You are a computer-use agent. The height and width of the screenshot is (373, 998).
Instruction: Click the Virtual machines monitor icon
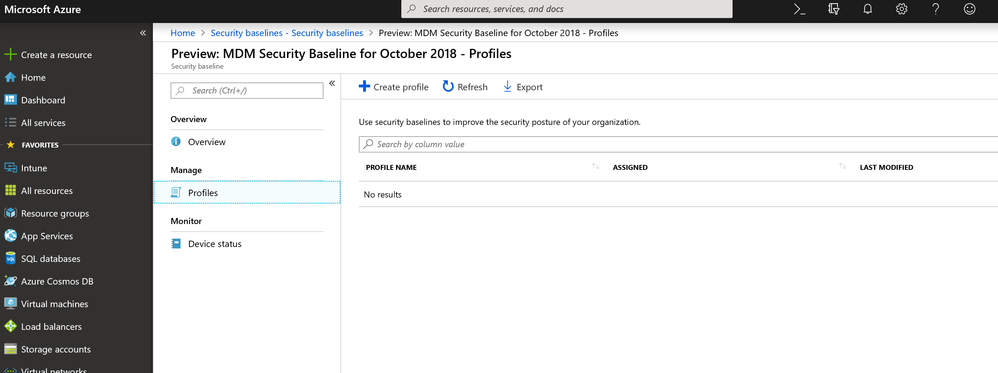tap(10, 304)
